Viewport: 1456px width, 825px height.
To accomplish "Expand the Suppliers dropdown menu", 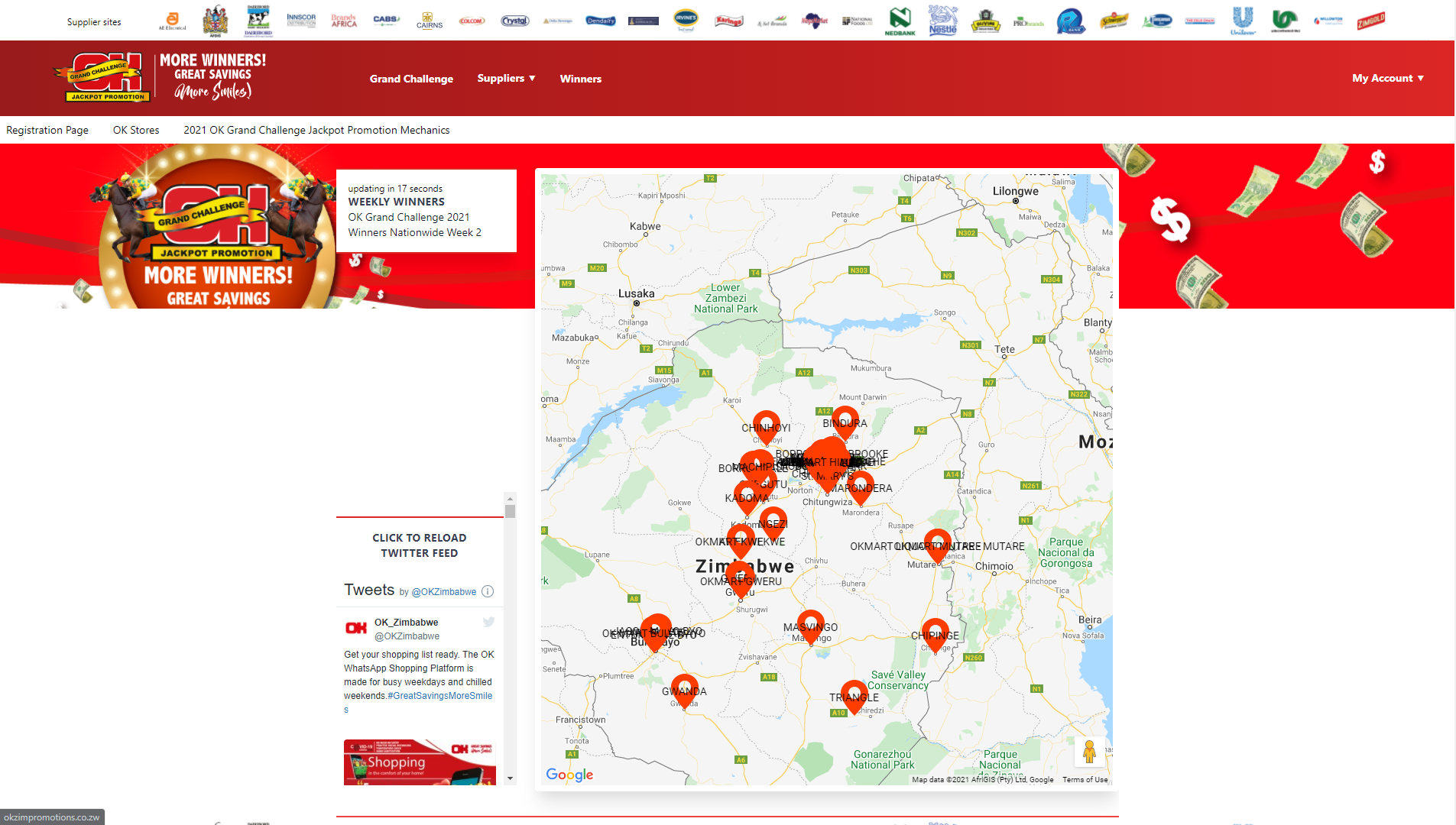I will click(x=506, y=78).
